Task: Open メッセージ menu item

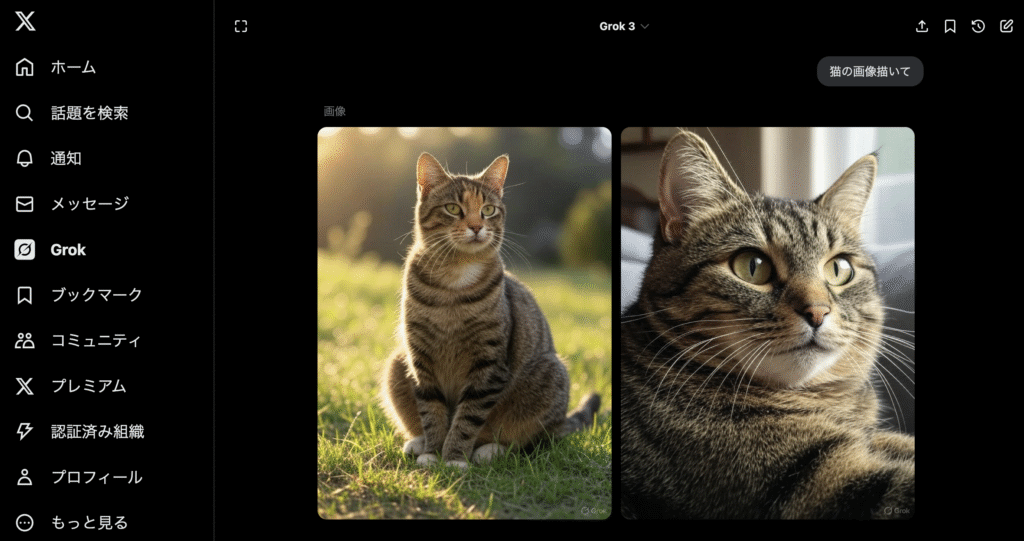Action: point(89,204)
